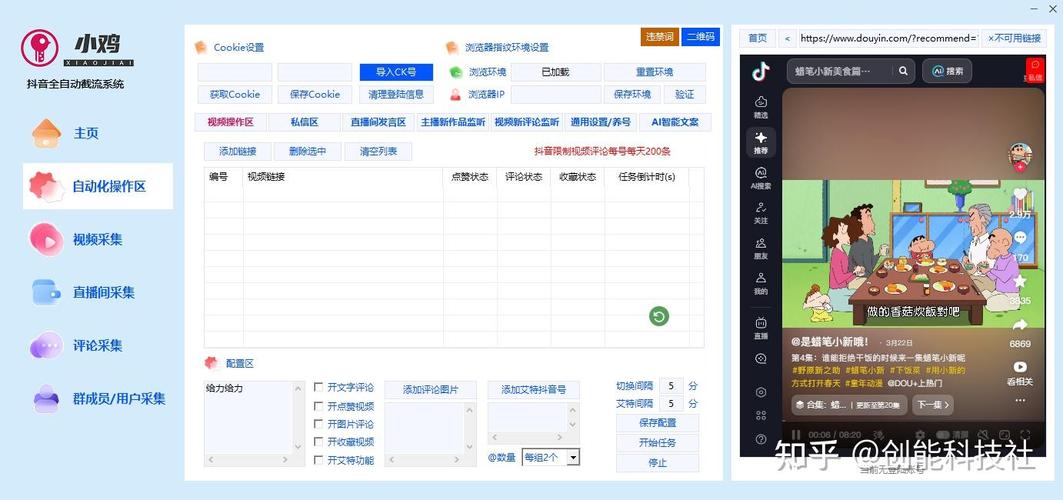Enable the 开文字评论 checkbox
This screenshot has height=500, width=1063.
(x=318, y=387)
